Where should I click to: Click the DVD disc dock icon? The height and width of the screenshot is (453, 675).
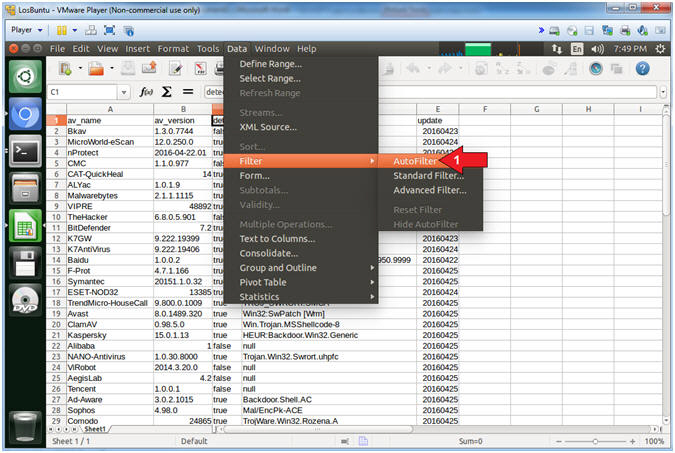point(25,300)
